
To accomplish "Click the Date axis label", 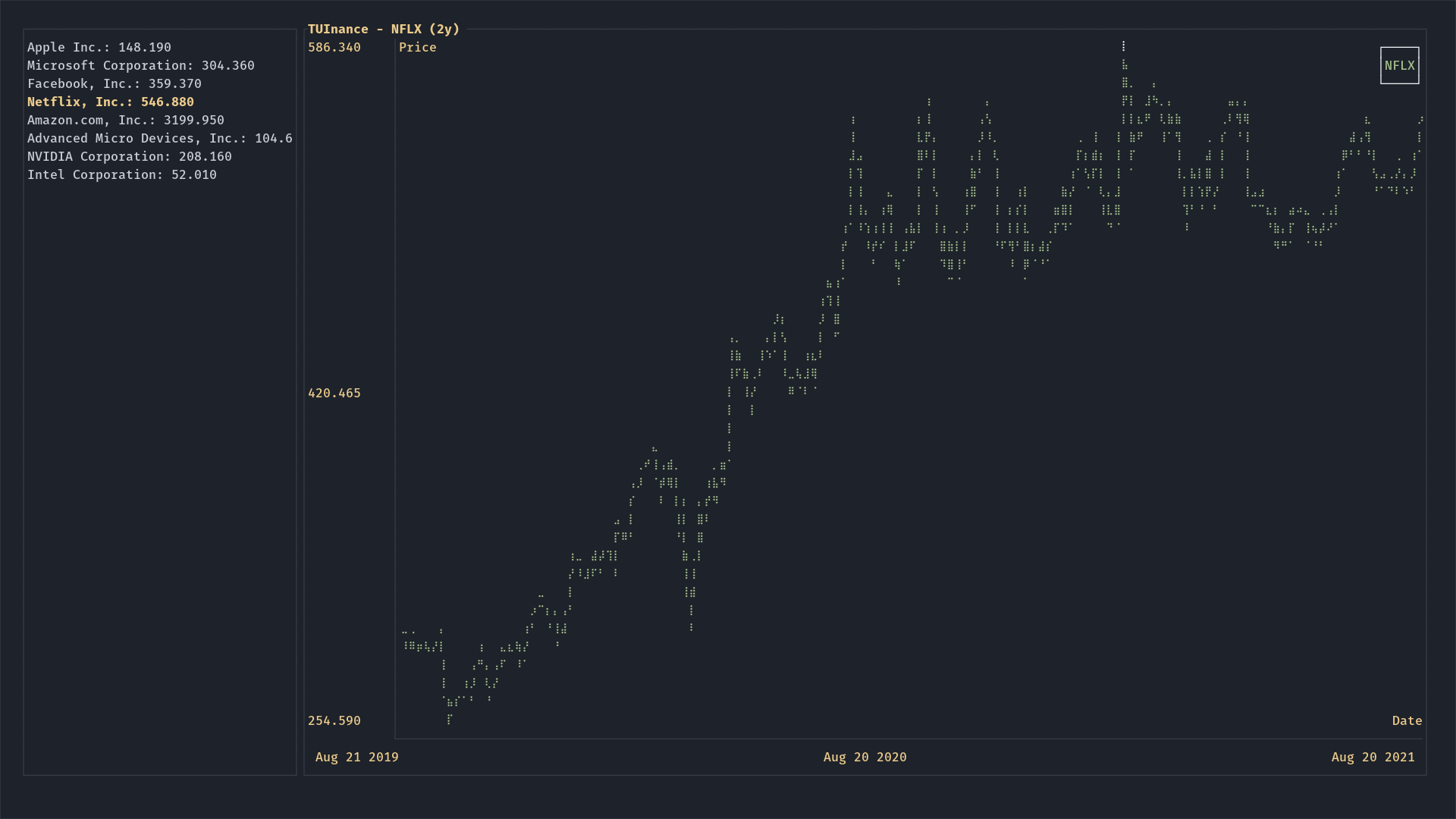I will [x=1407, y=720].
